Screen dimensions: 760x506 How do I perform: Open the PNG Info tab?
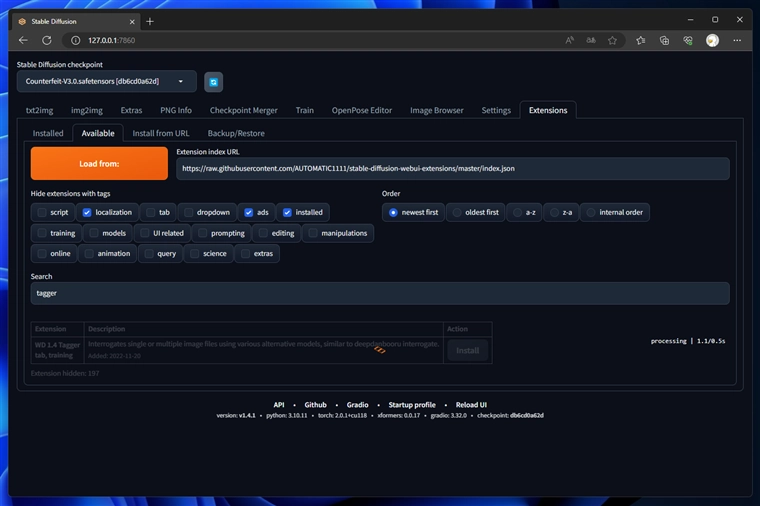pos(176,110)
